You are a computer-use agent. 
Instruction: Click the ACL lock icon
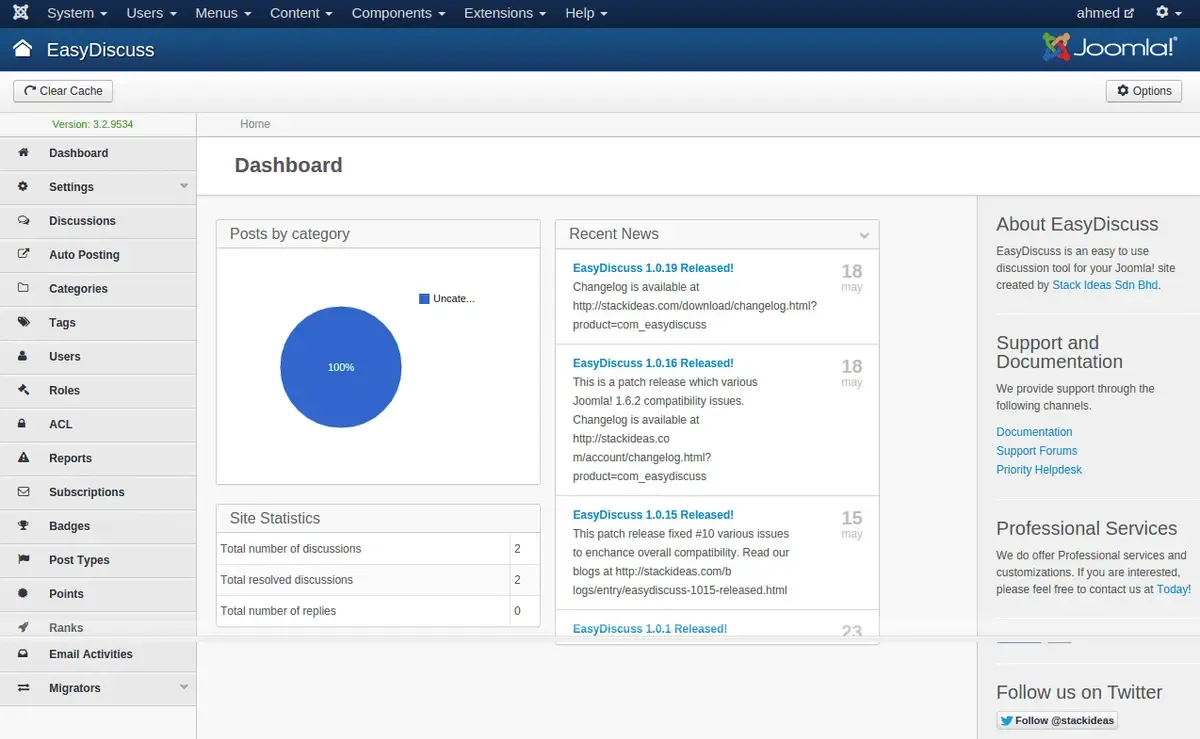point(24,424)
